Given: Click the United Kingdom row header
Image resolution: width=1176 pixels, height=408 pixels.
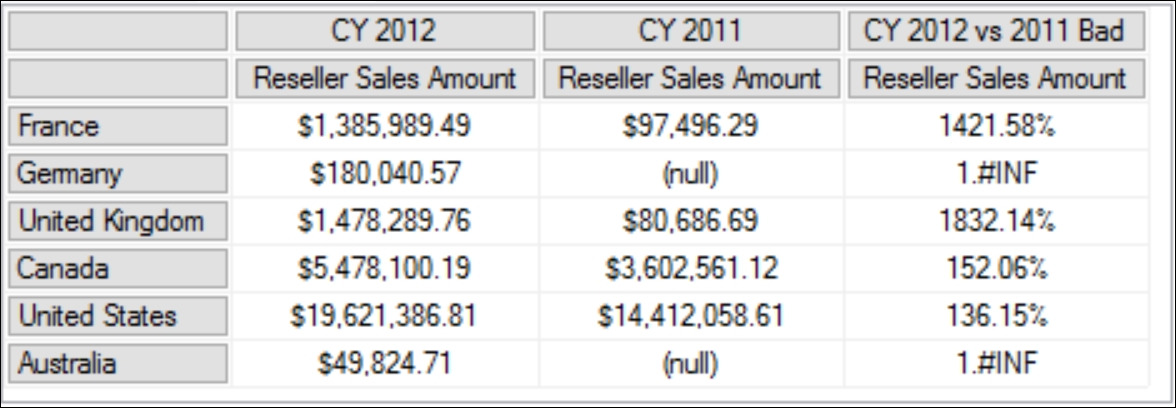Looking at the screenshot, I should click(x=118, y=221).
